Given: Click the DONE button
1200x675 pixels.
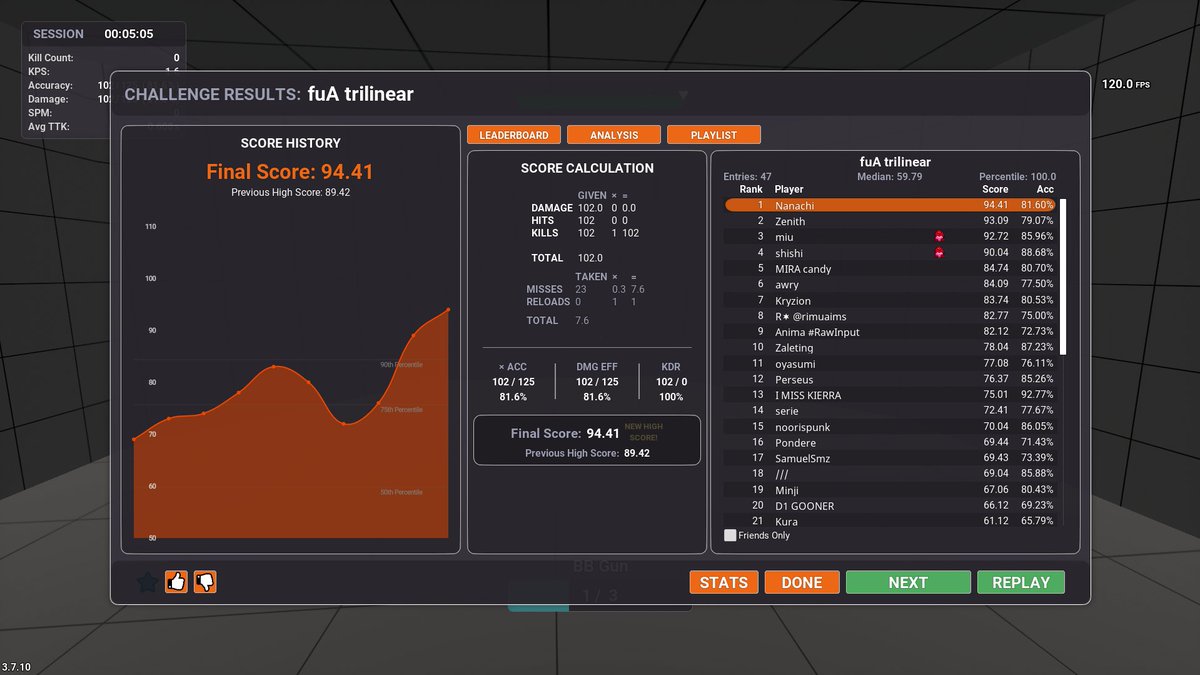Looking at the screenshot, I should point(802,582).
